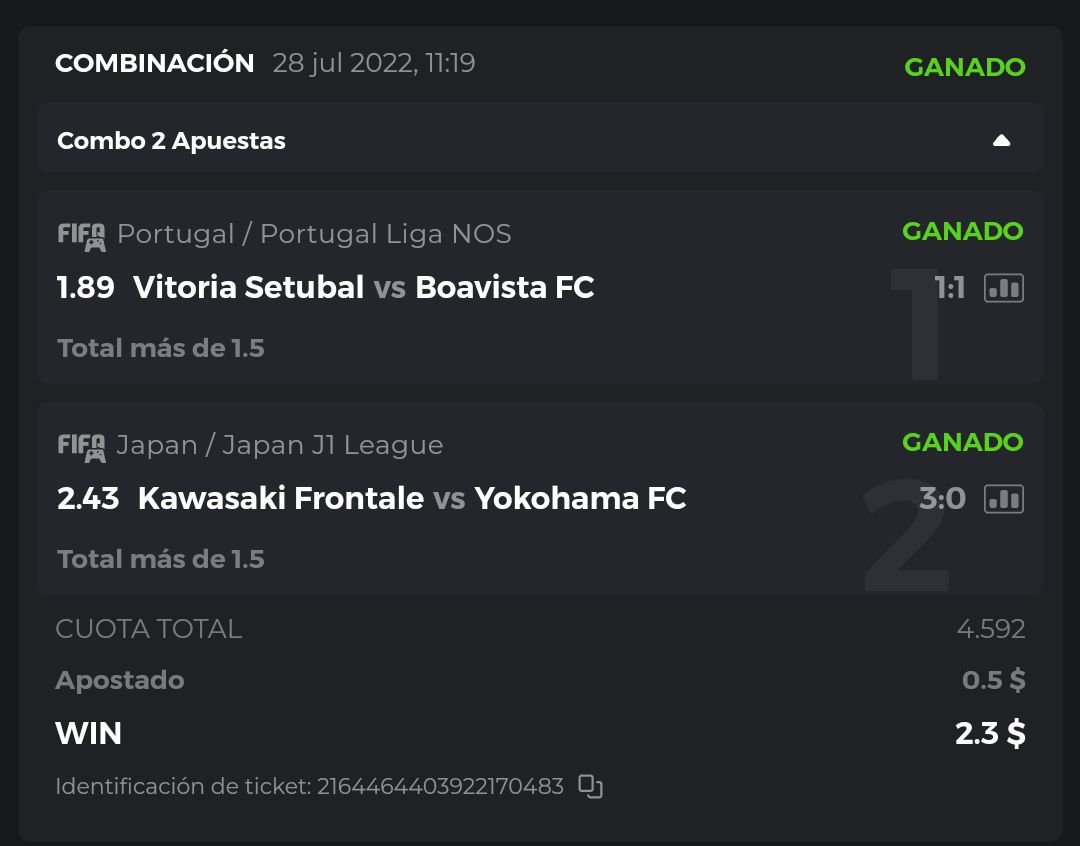Select the Combo 2 Apuestas header

[171, 141]
